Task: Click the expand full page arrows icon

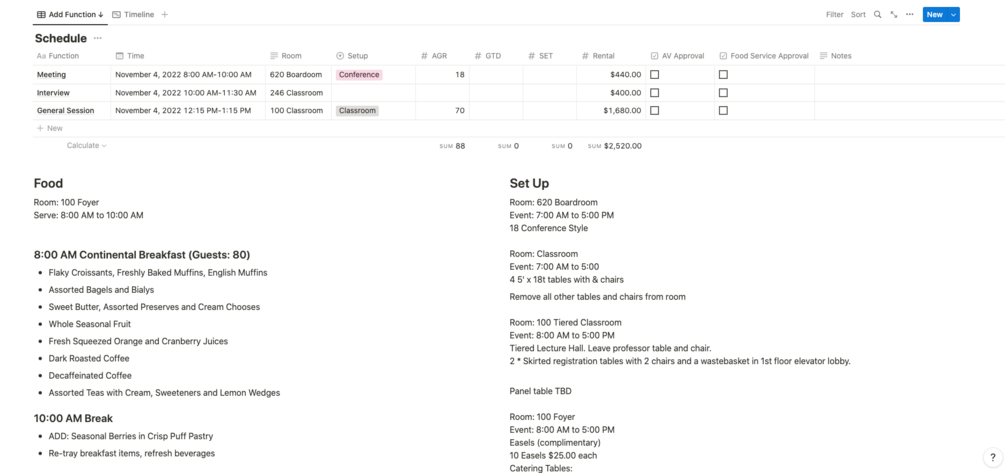Action: 894,15
